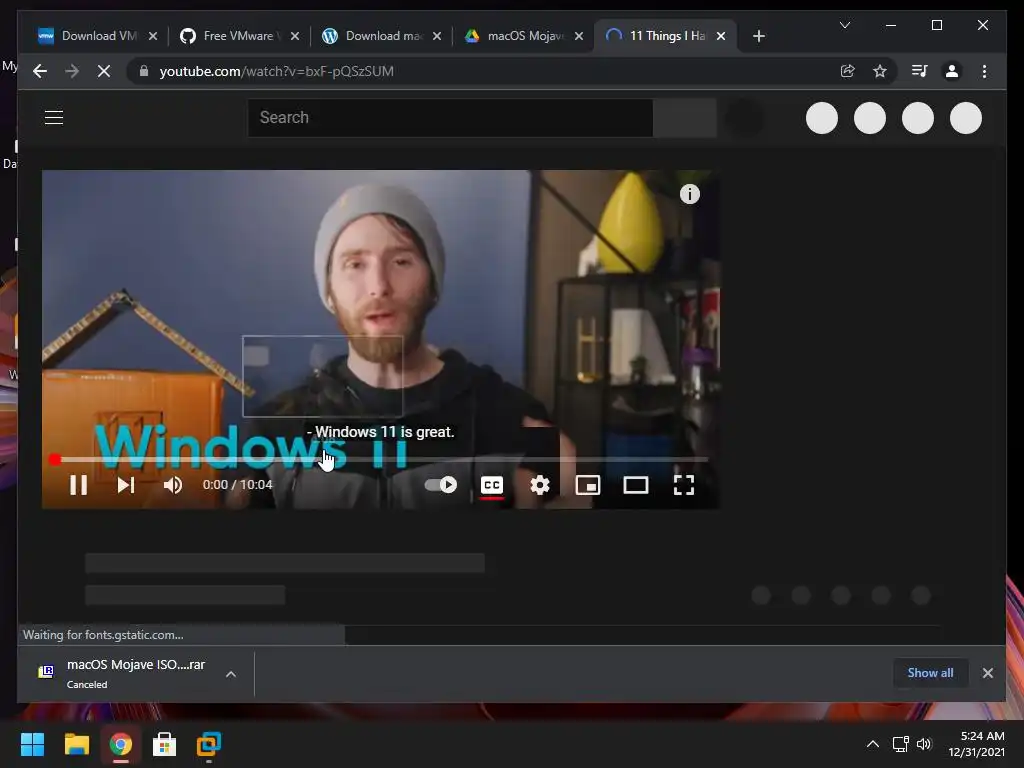This screenshot has height=768, width=1024.
Task: Click the video progress bar
Action: click(x=381, y=460)
